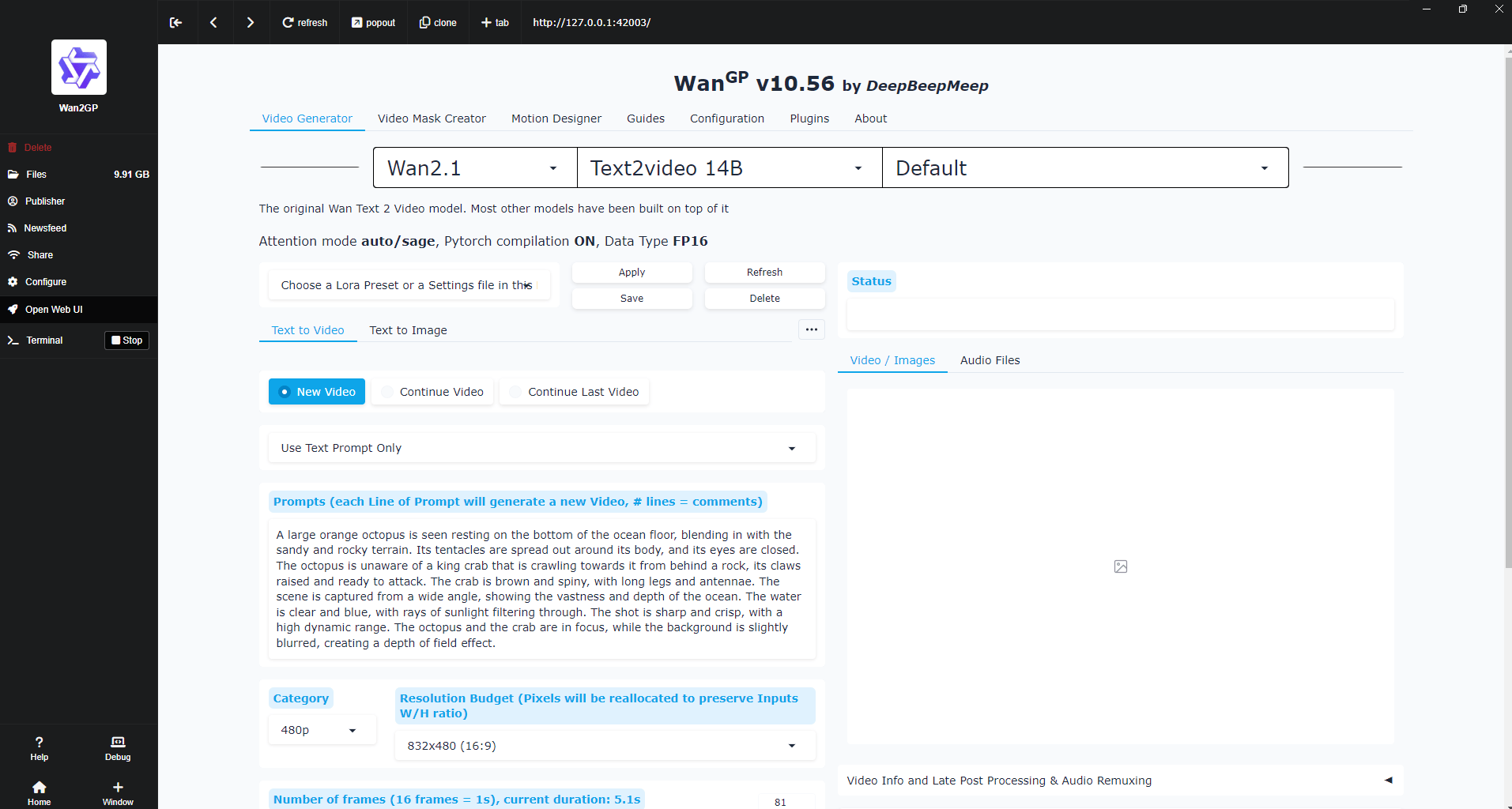Delete the selected preset
Viewport: 1512px width, 809px height.
click(x=765, y=299)
